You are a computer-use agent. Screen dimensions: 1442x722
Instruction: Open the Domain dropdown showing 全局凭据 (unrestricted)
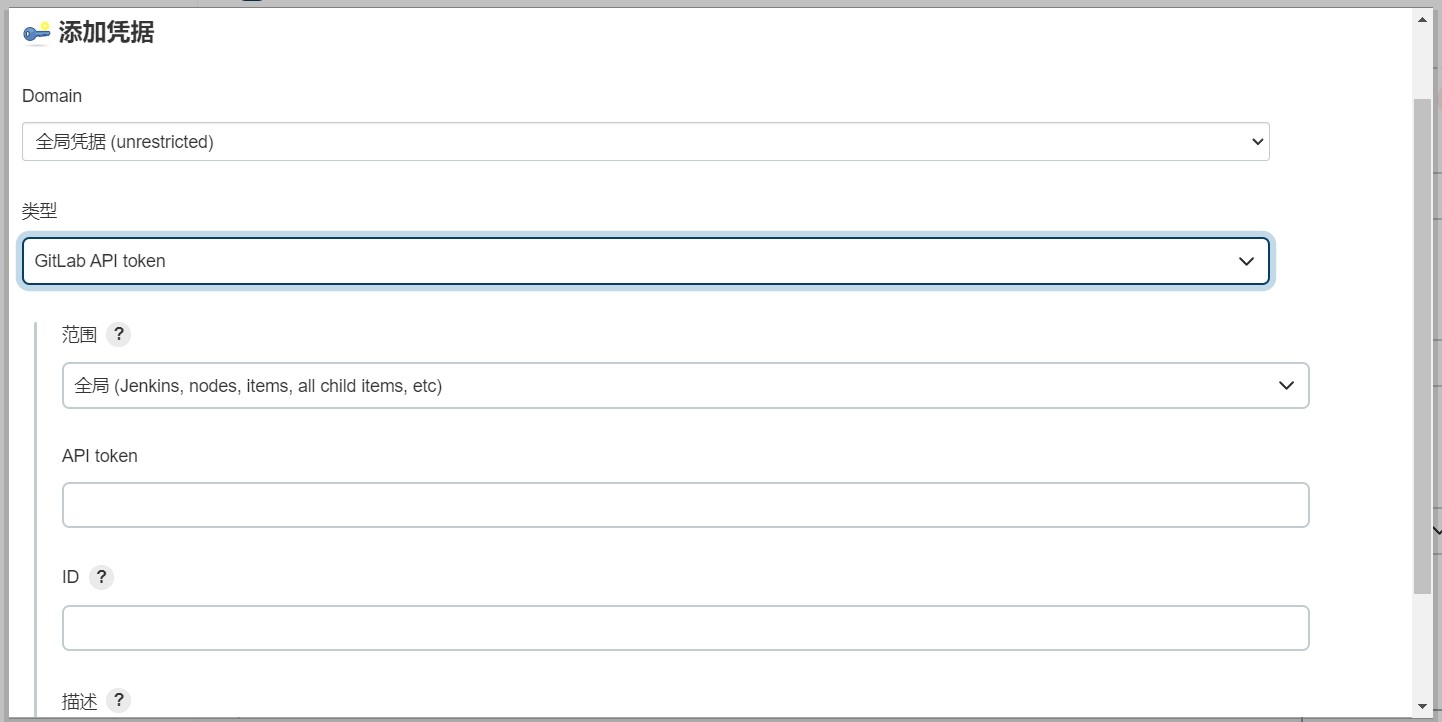point(645,141)
